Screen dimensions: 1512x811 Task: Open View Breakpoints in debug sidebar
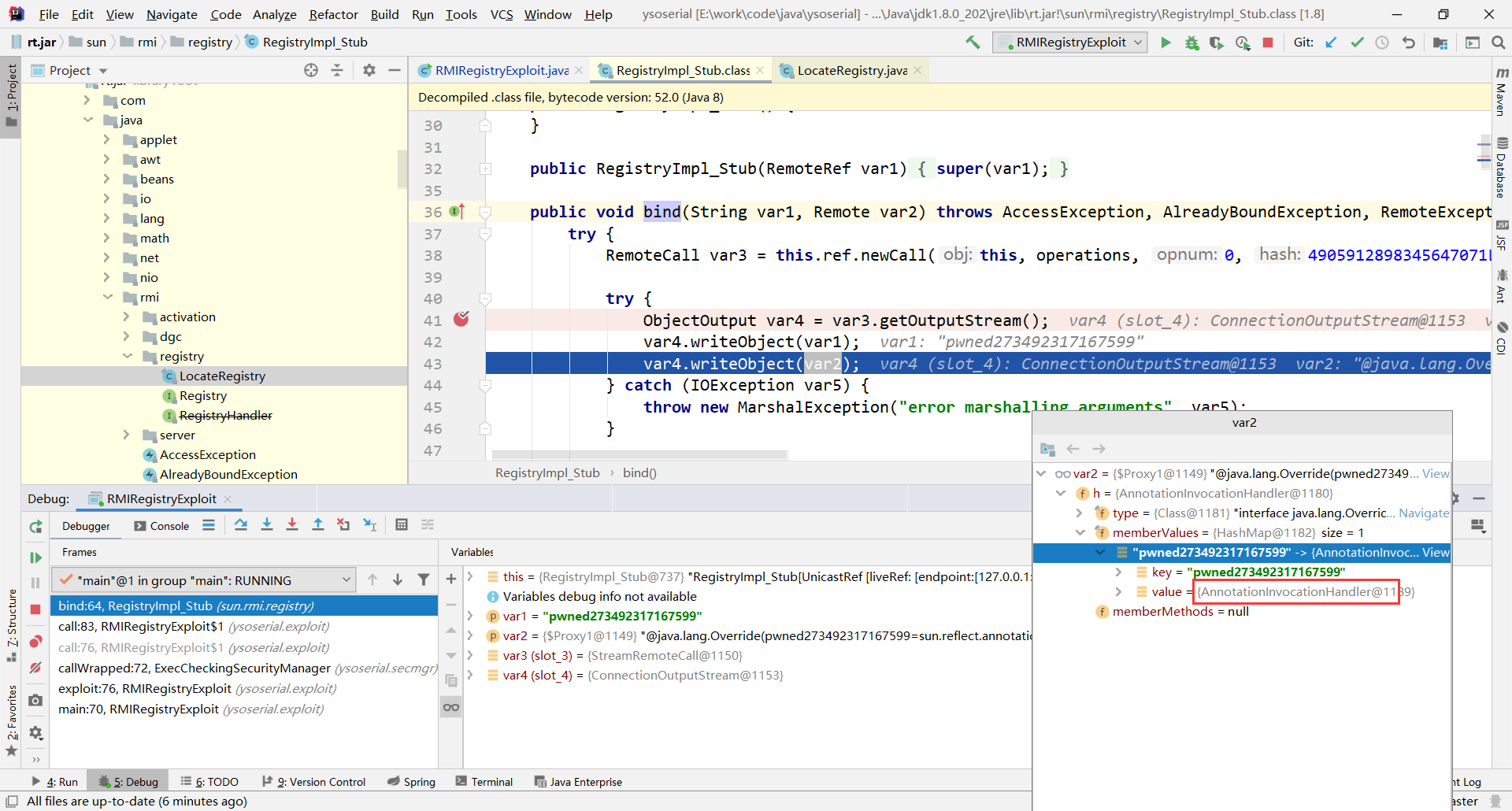35,642
